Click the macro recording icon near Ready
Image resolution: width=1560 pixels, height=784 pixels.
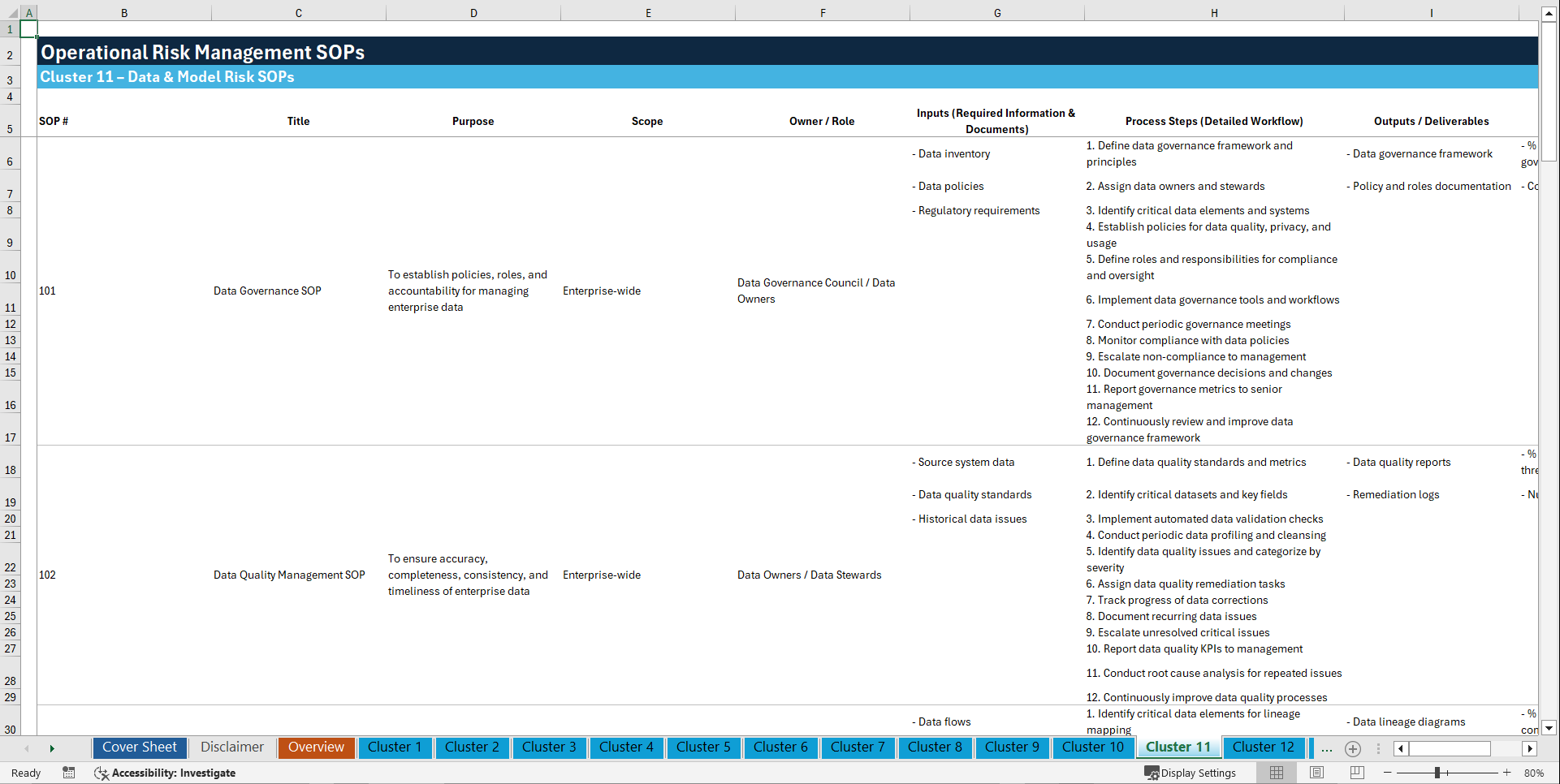69,773
